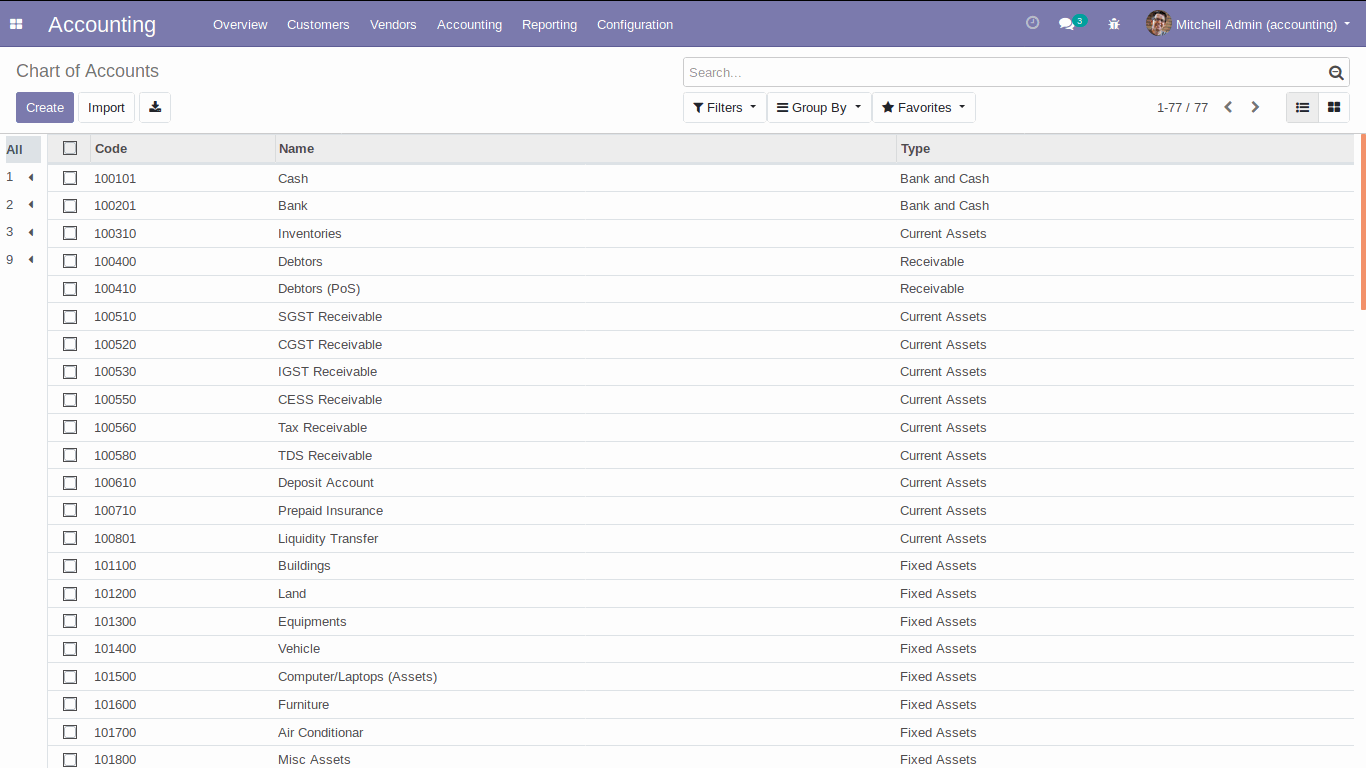Viewport: 1366px width, 768px height.
Task: Open the Group By dropdown
Action: (x=819, y=107)
